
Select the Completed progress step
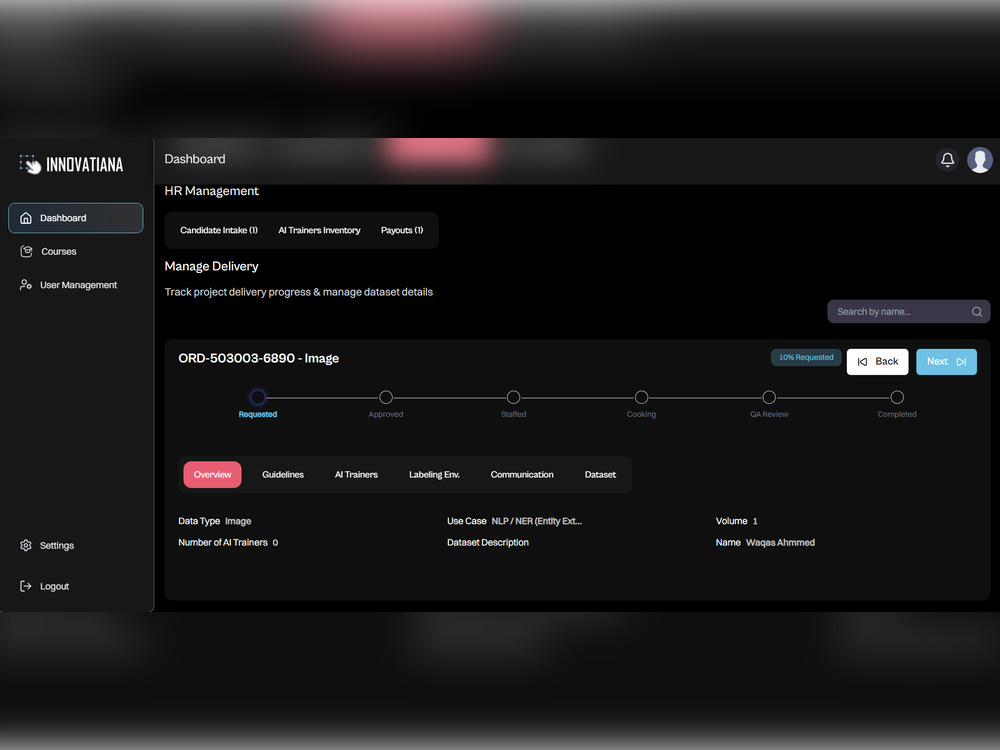point(897,397)
